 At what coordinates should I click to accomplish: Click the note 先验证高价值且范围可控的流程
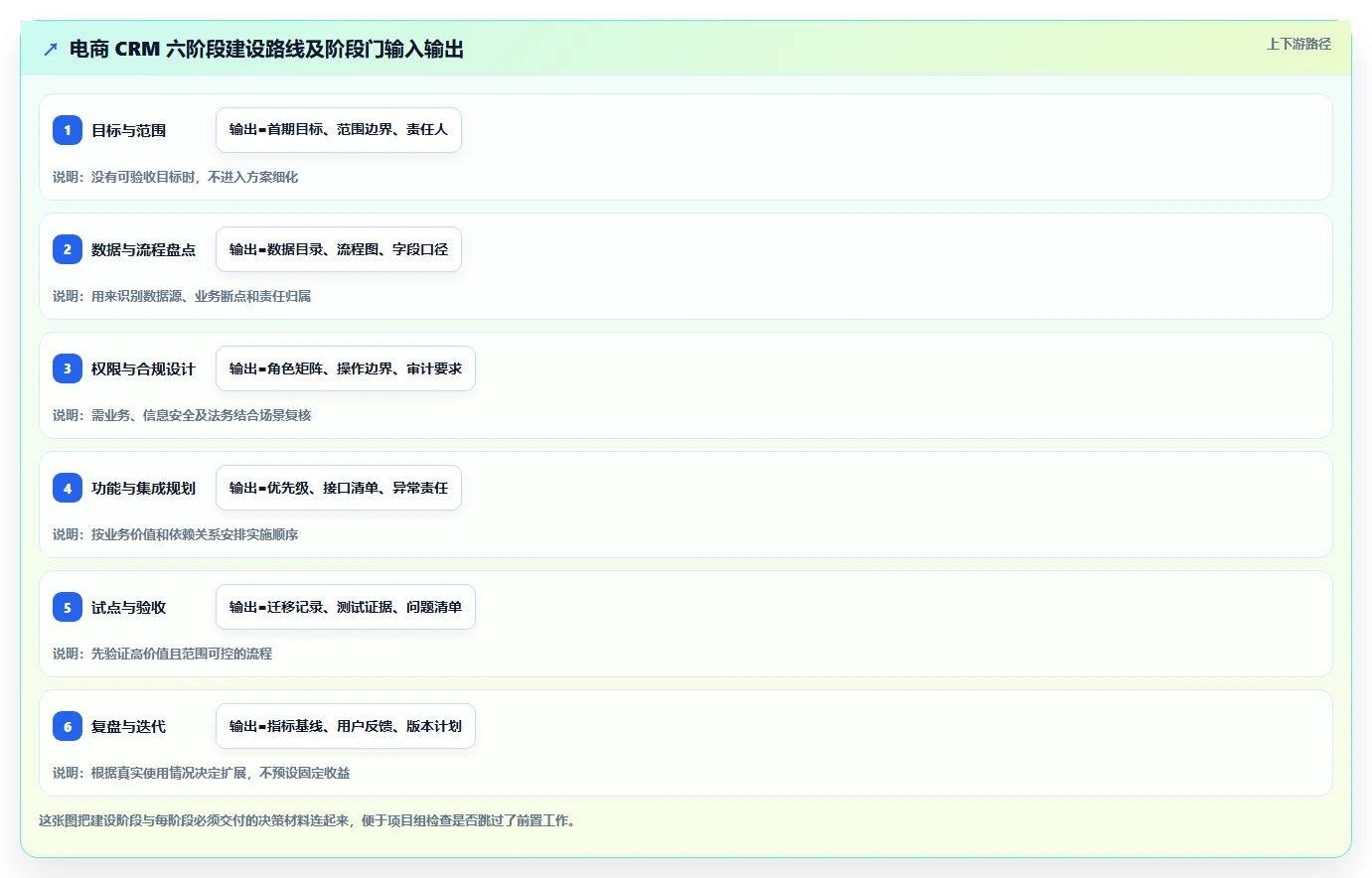182,654
